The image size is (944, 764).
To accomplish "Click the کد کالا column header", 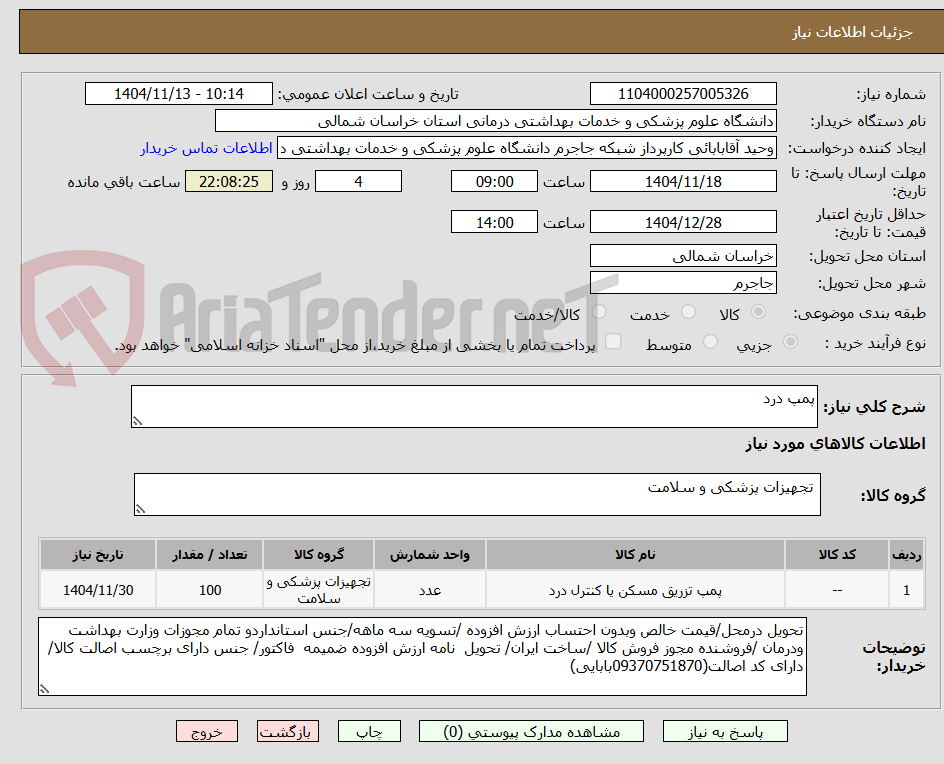I will pyautogui.click(x=837, y=554).
